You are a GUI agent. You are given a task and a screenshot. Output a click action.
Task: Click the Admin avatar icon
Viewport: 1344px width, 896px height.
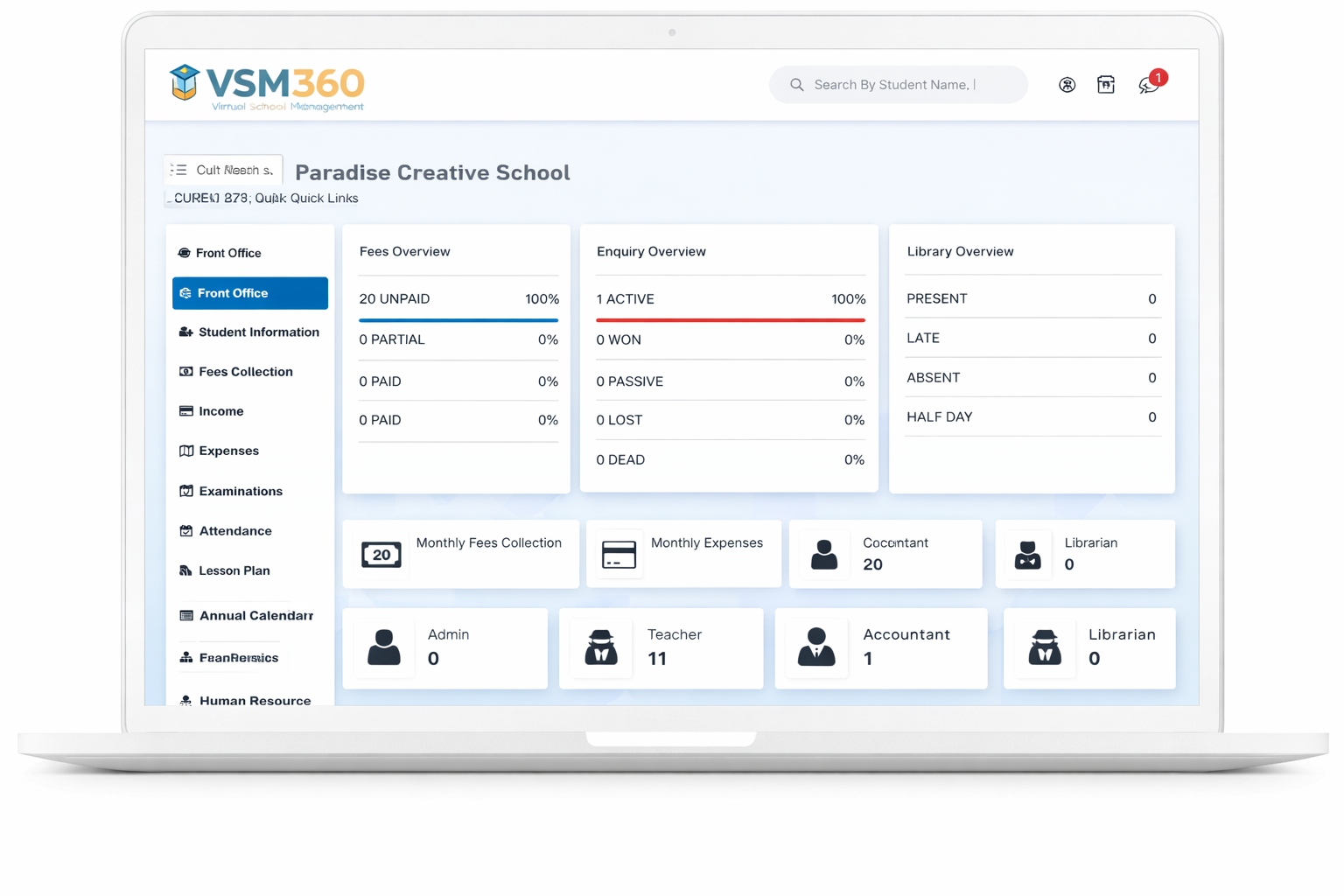pyautogui.click(x=383, y=647)
